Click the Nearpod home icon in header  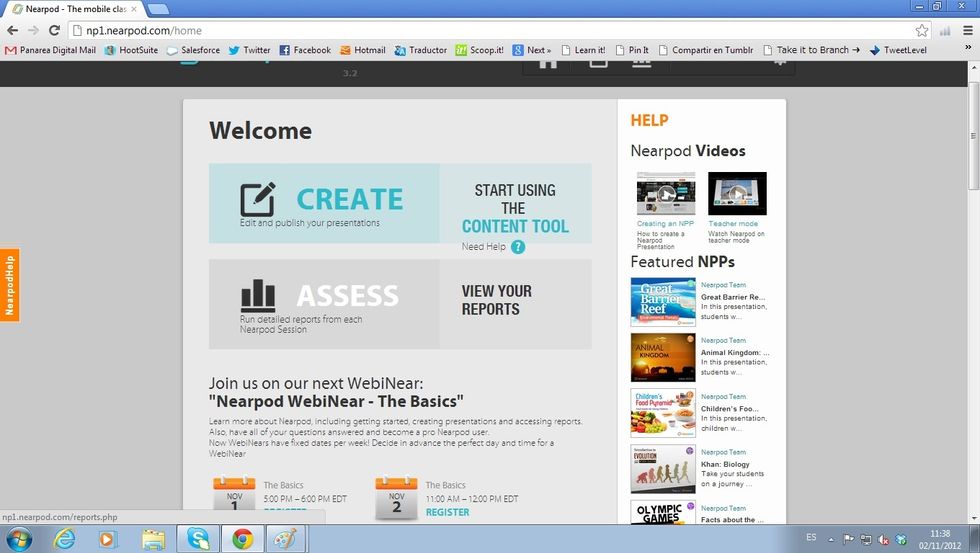click(548, 63)
